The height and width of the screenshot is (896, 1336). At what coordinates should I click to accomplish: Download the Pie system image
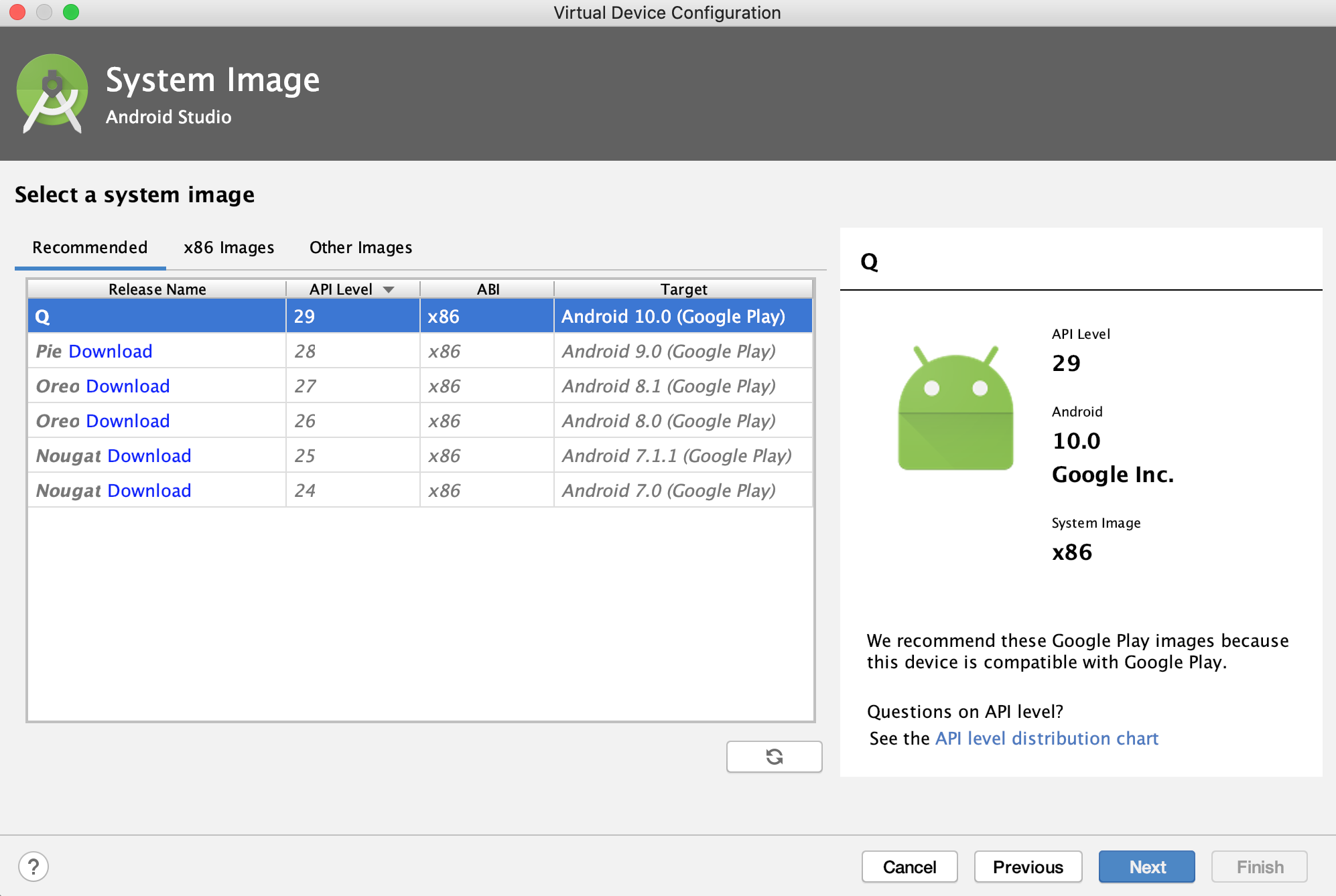click(110, 352)
